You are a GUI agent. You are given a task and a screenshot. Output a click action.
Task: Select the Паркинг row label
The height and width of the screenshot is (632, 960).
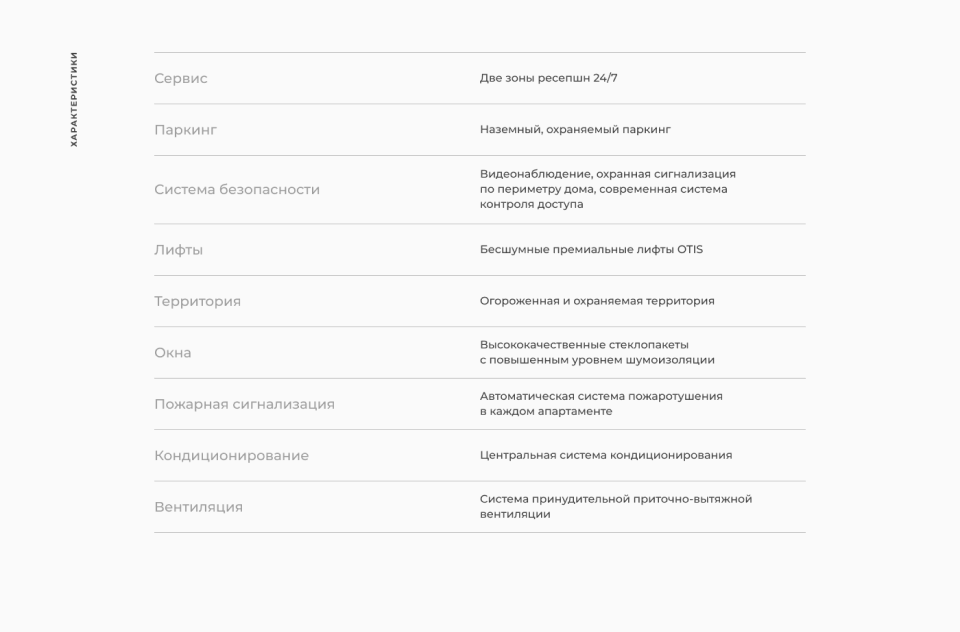(x=185, y=130)
